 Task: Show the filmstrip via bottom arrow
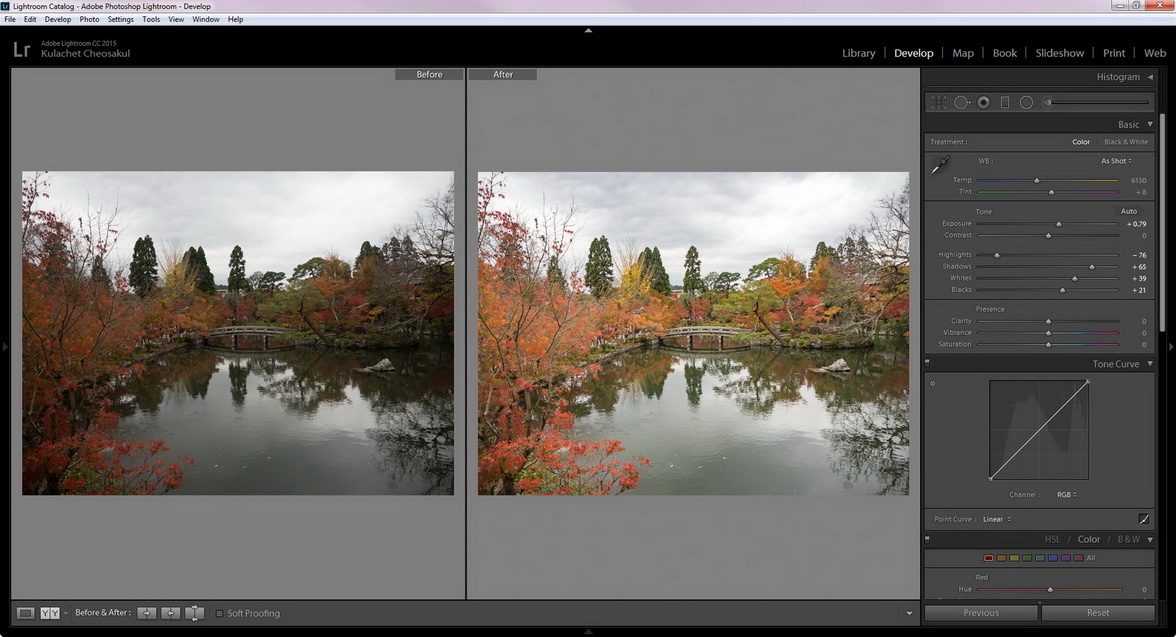(x=588, y=632)
